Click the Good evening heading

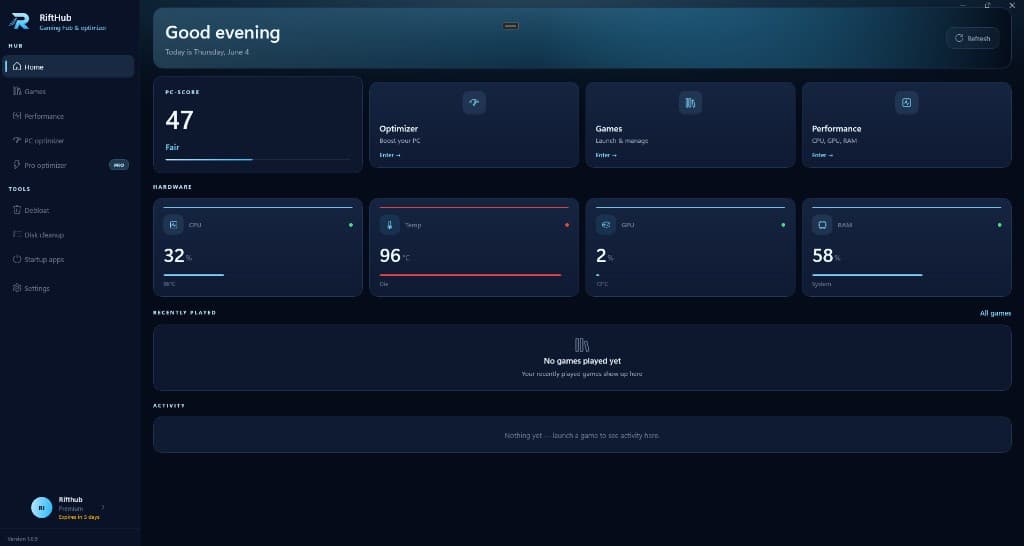click(223, 33)
